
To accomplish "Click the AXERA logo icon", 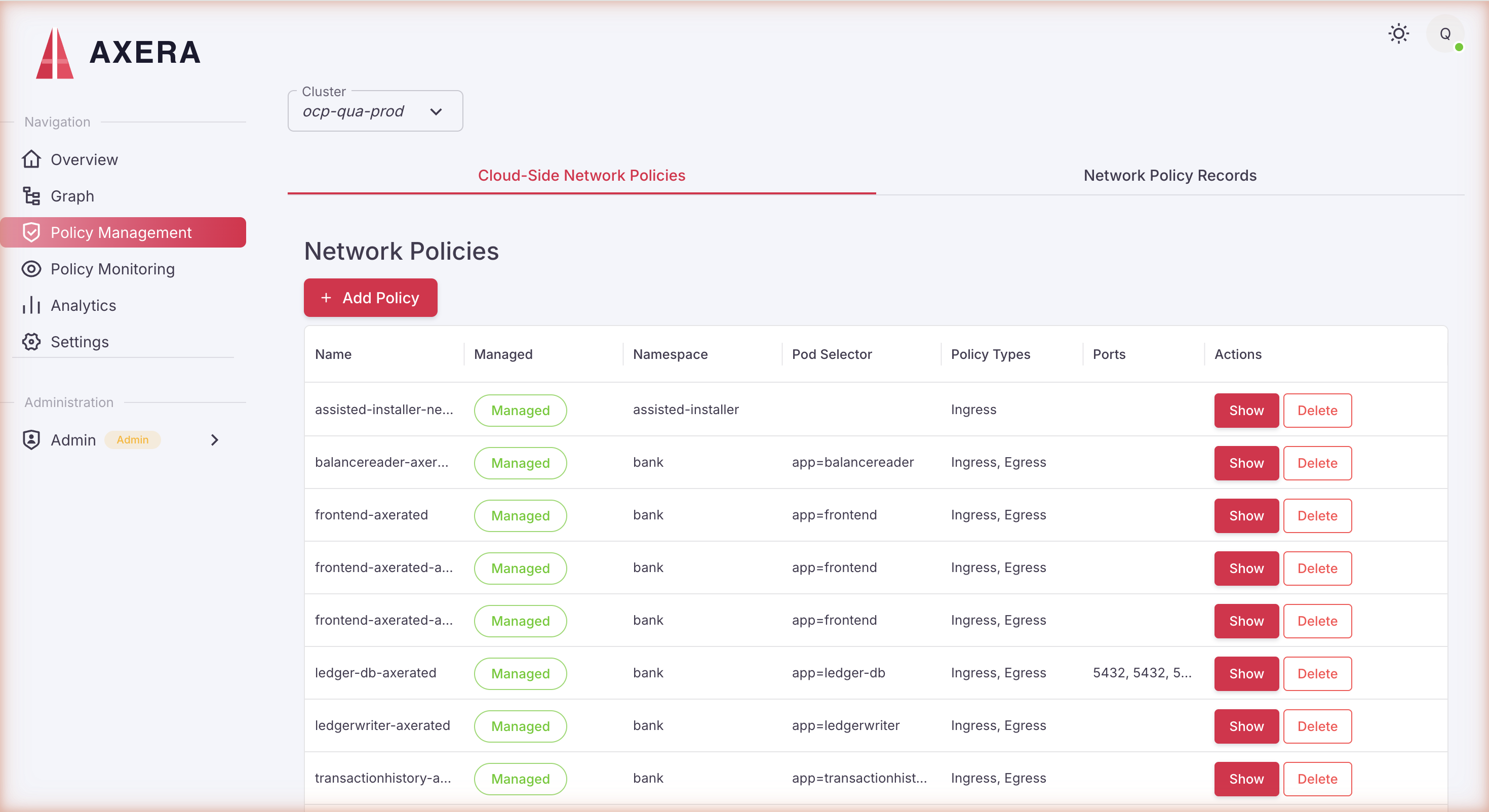I will [55, 53].
